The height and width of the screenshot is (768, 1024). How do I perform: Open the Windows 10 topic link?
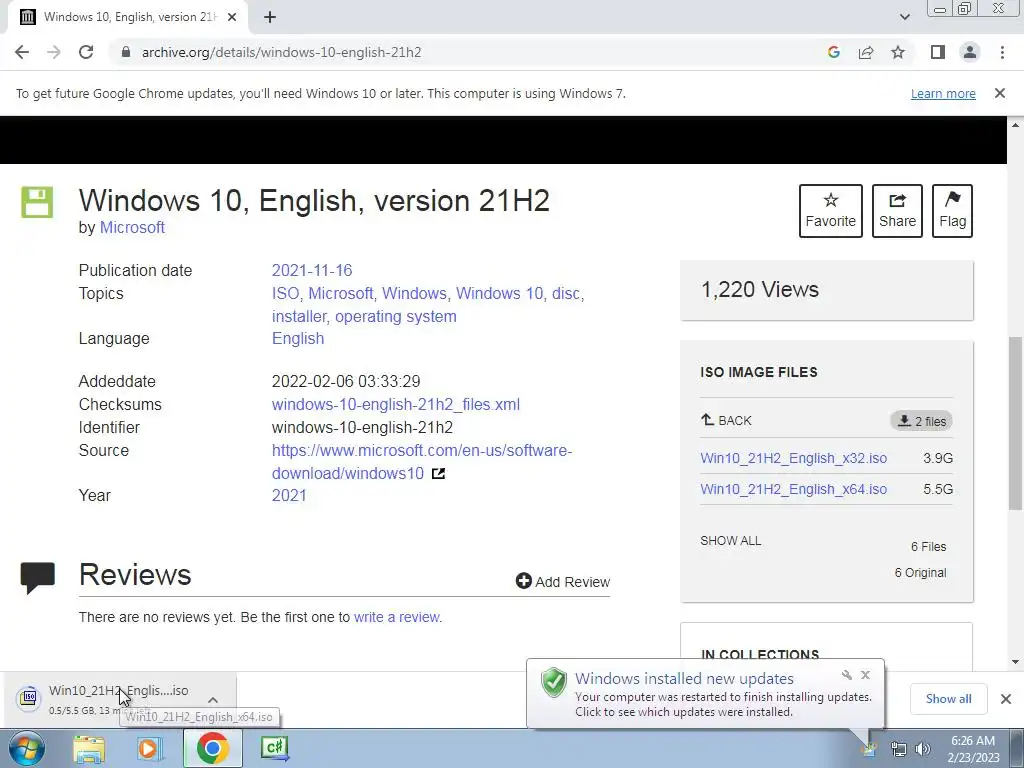500,293
